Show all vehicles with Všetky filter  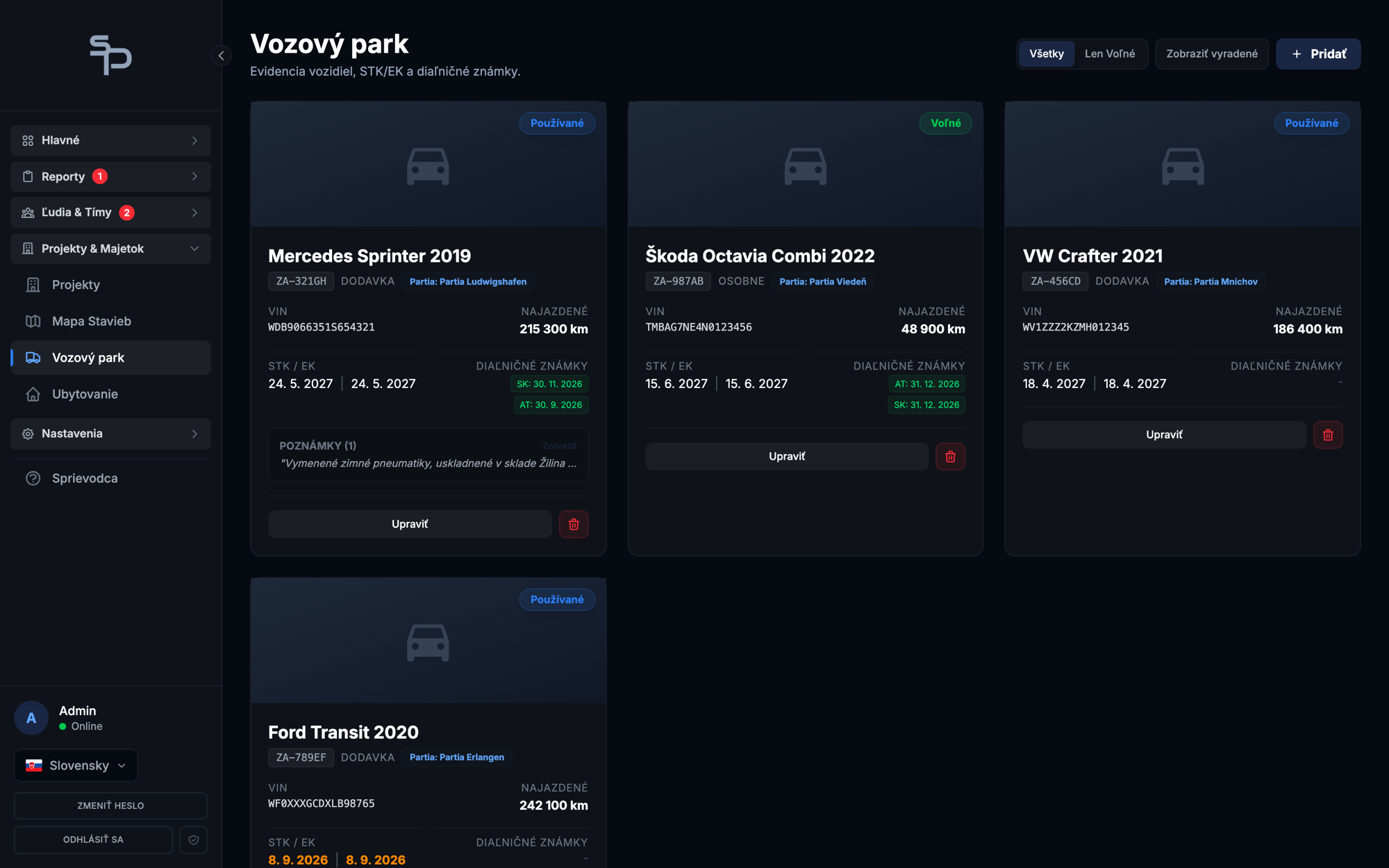click(x=1047, y=54)
